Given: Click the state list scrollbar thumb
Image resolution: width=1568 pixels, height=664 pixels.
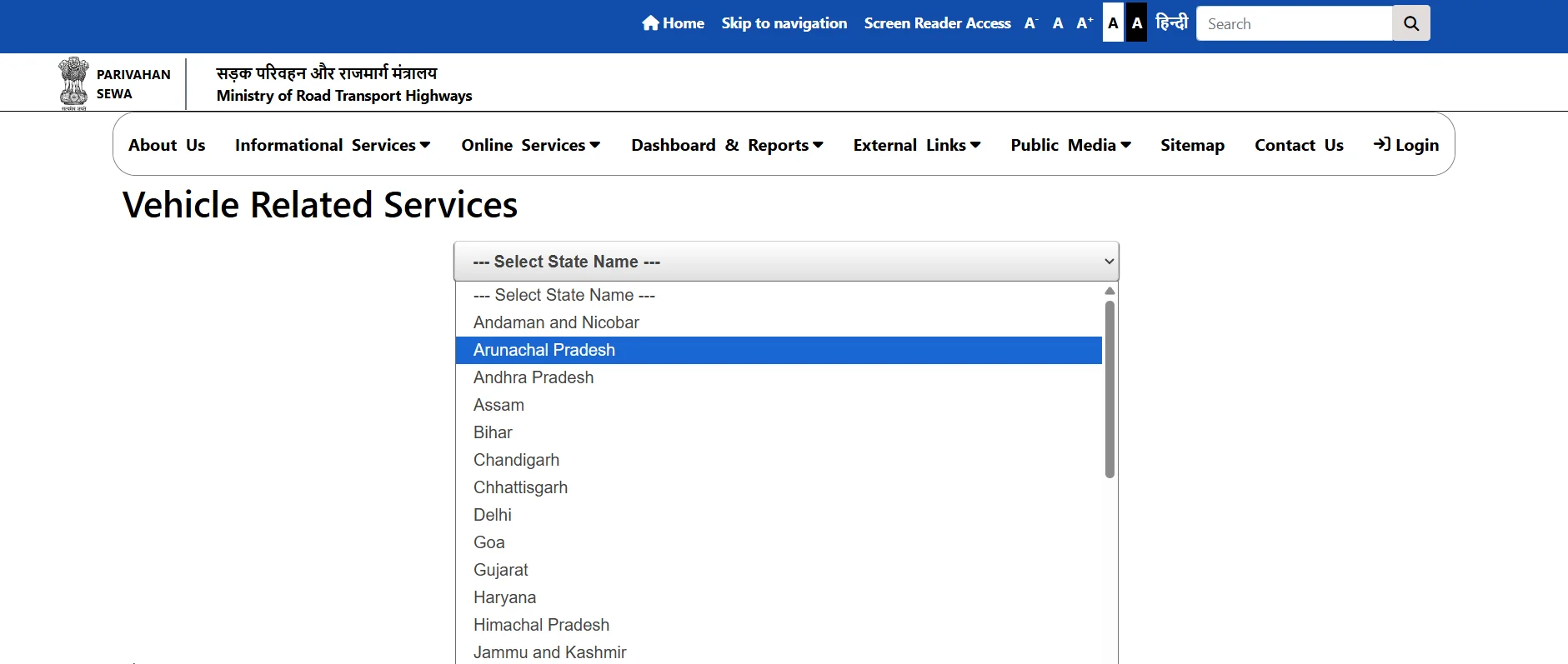Looking at the screenshot, I should [x=1109, y=389].
